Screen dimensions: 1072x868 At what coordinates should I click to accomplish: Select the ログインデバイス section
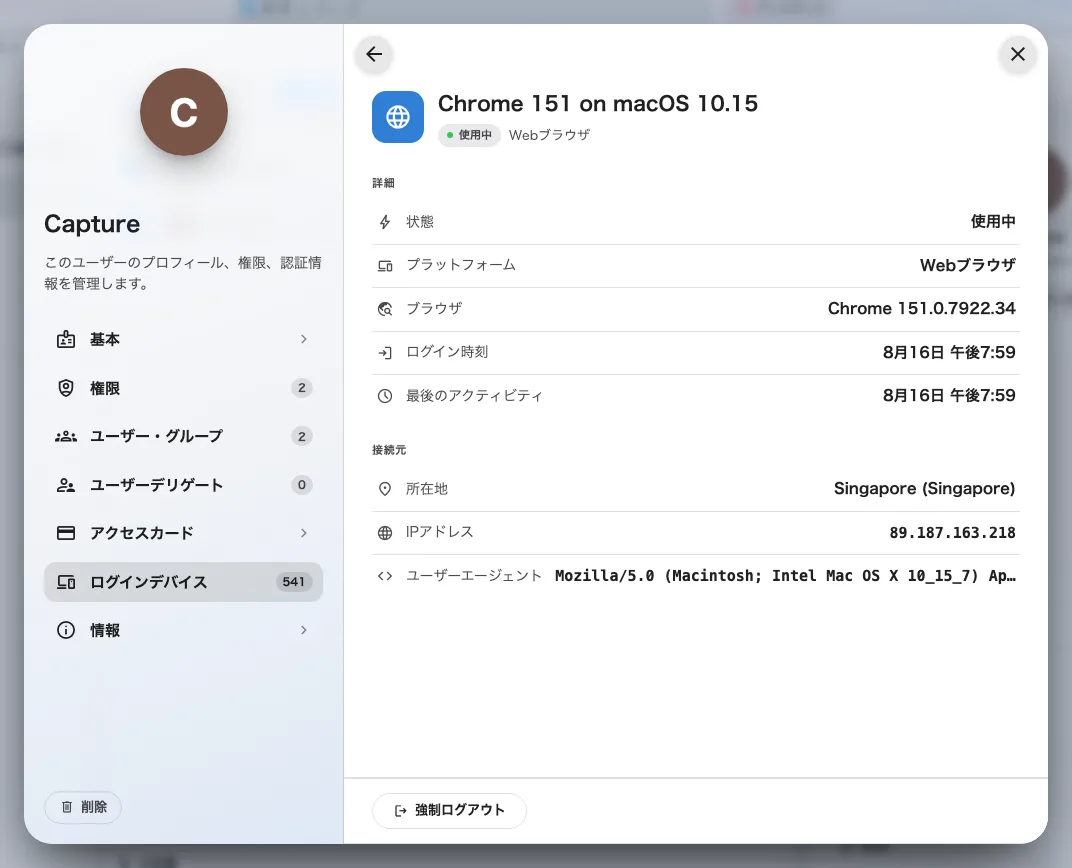(183, 582)
